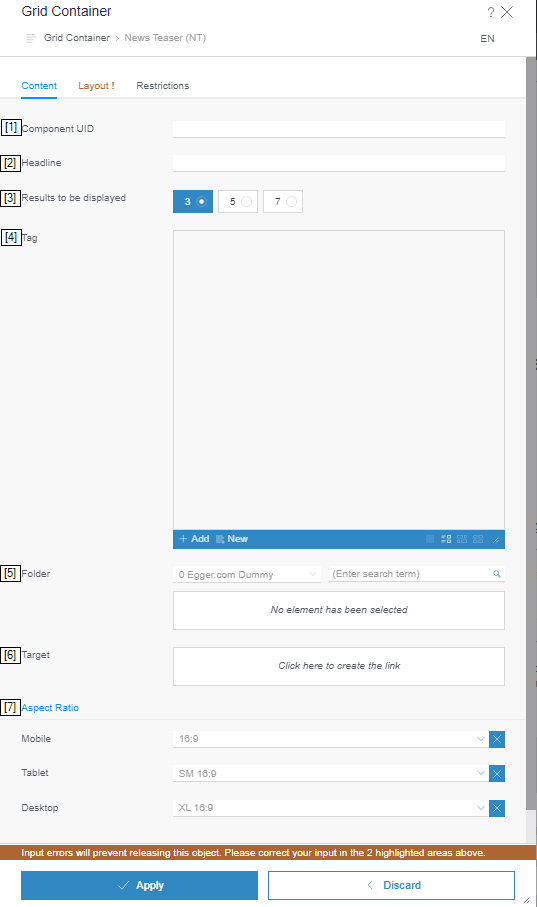This screenshot has height=907, width=537.
Task: Click the breadcrumb list icon beside Grid Container
Action: click(x=31, y=38)
